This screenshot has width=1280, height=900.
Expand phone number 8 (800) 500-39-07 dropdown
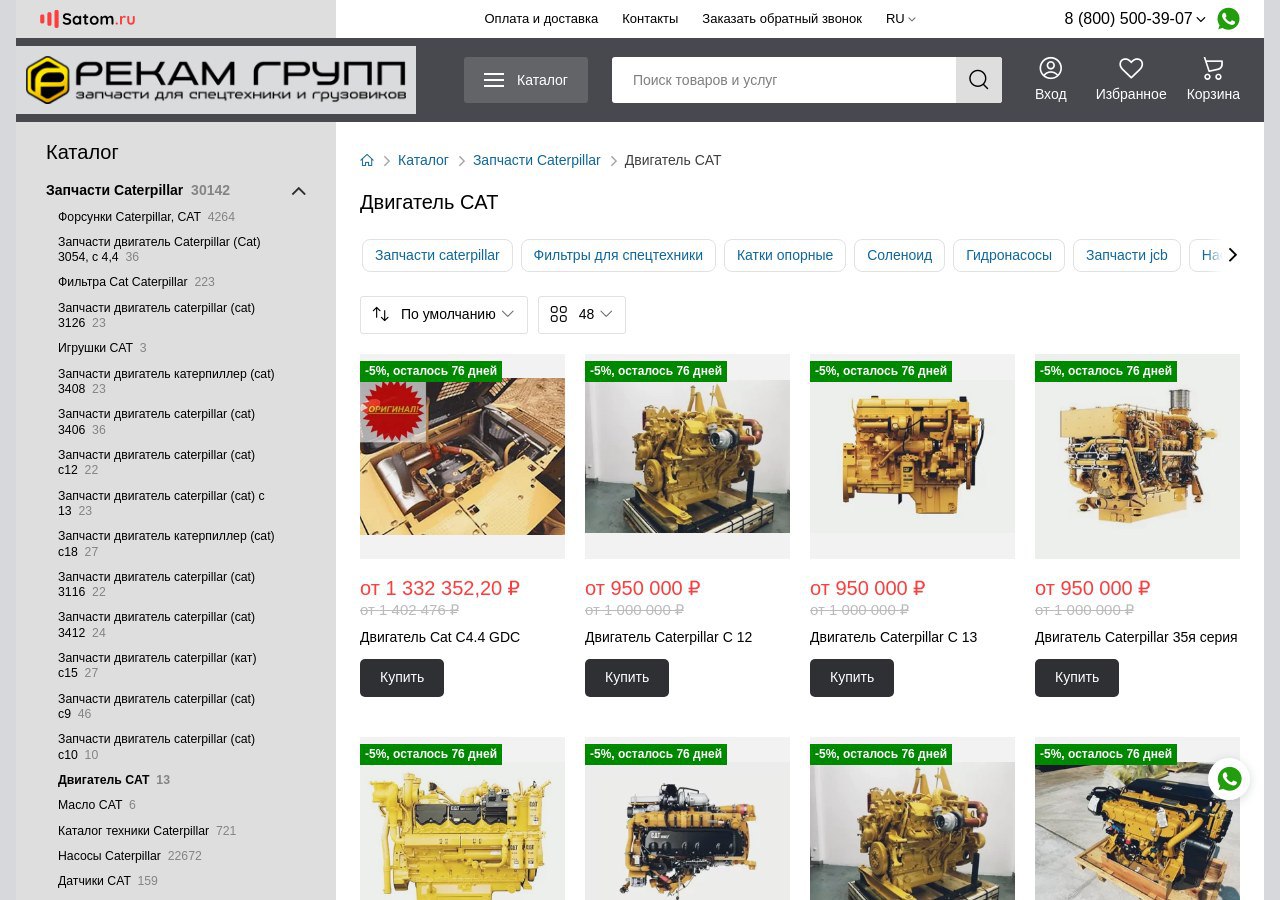pyautogui.click(x=1134, y=19)
